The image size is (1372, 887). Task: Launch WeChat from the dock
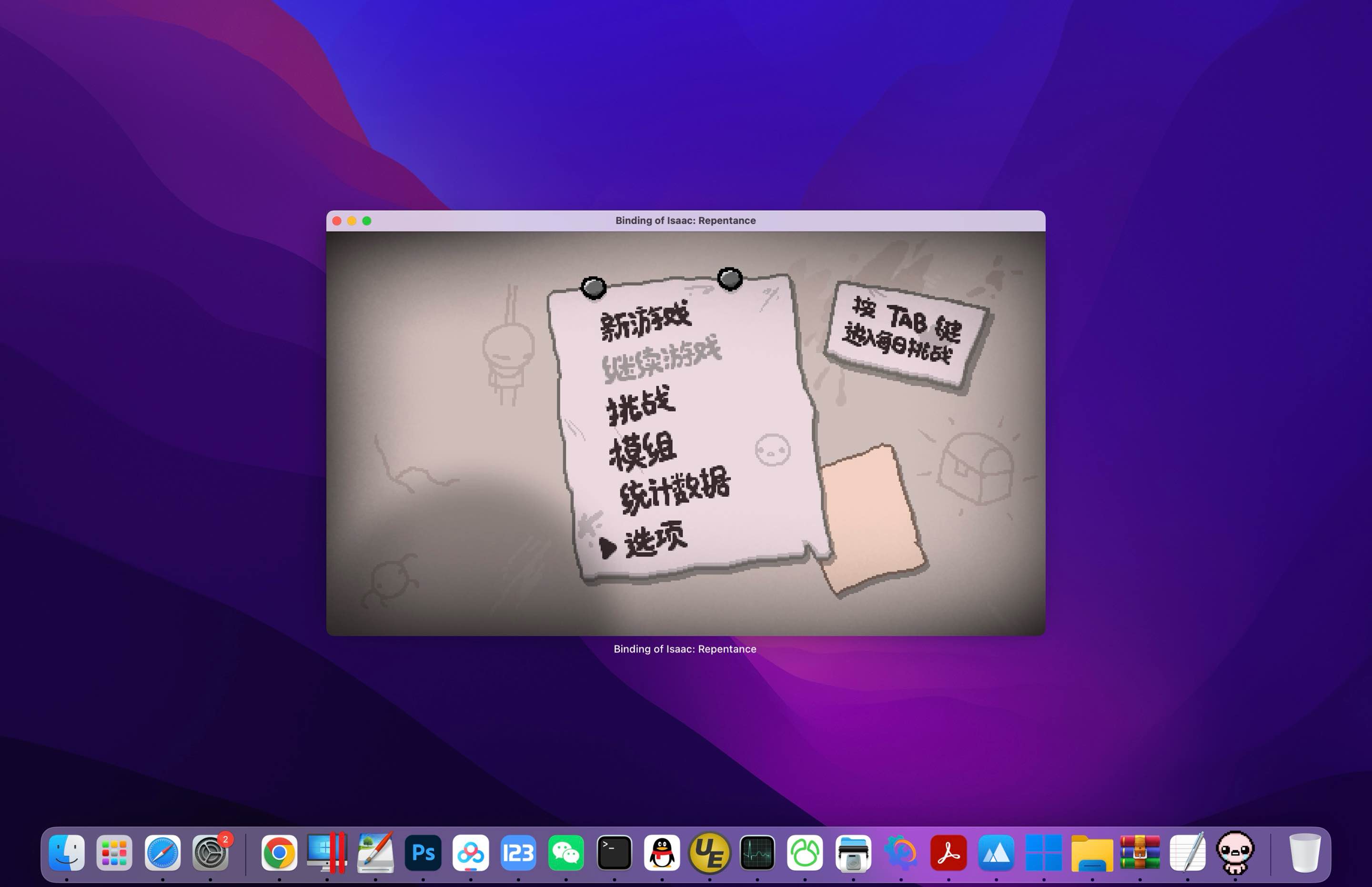point(566,852)
